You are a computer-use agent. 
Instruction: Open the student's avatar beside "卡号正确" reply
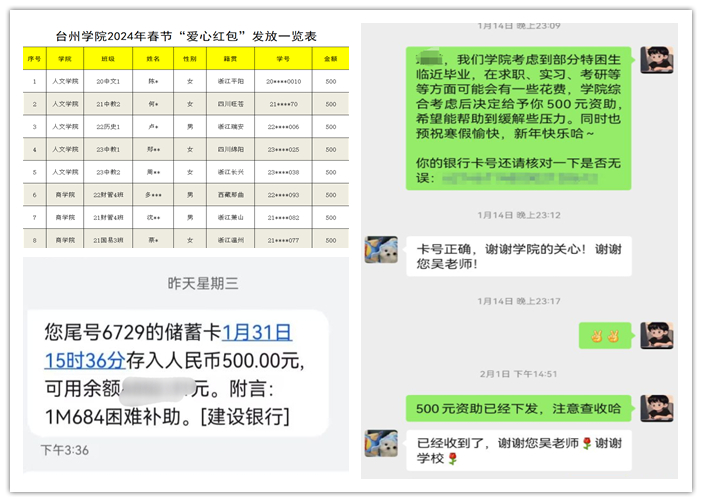(x=383, y=250)
